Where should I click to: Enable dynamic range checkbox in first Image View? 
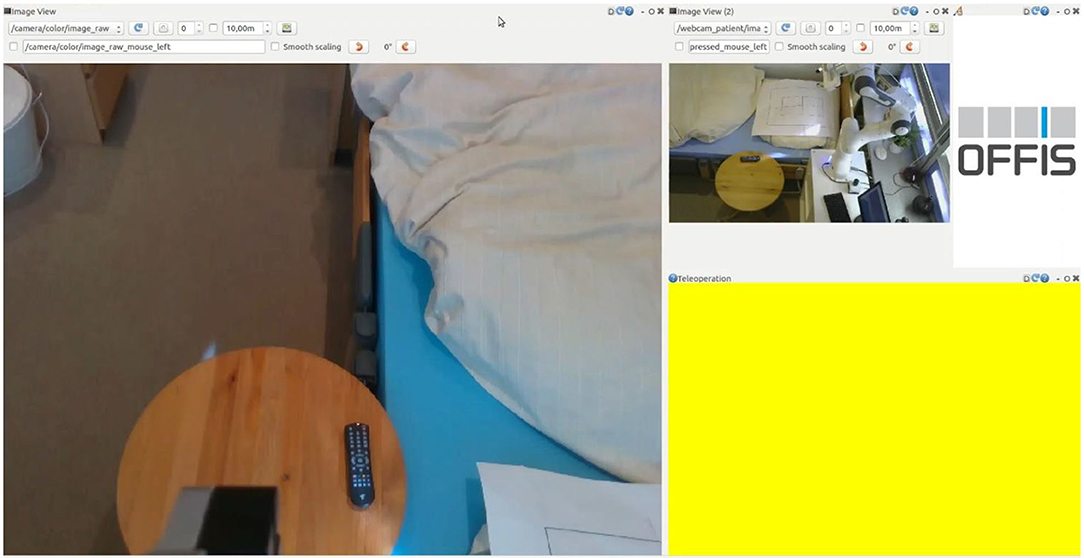(213, 28)
